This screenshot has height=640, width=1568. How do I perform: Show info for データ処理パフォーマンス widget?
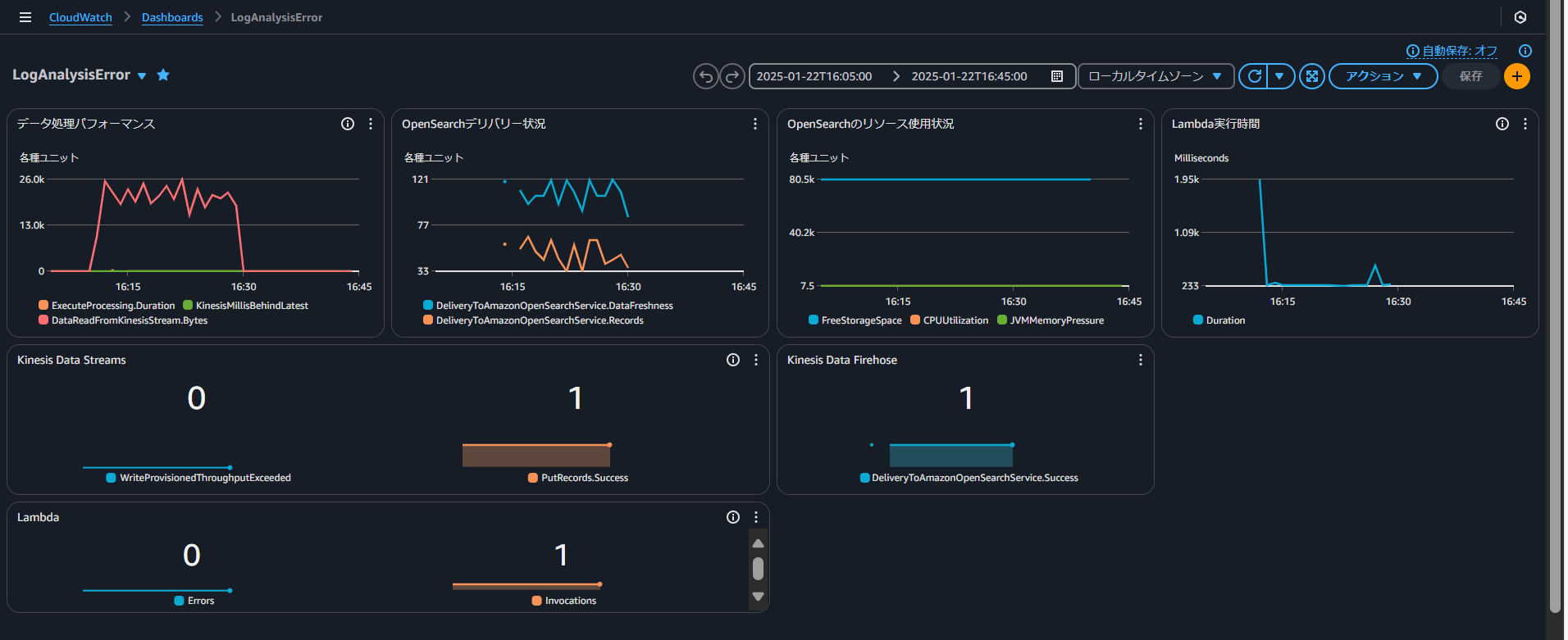coord(348,124)
